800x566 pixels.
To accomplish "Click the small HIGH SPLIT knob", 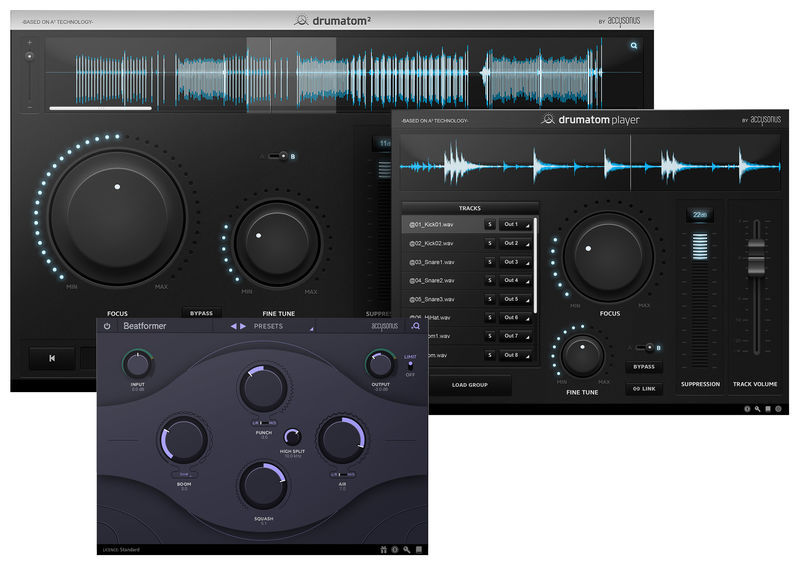I will click(x=292, y=437).
